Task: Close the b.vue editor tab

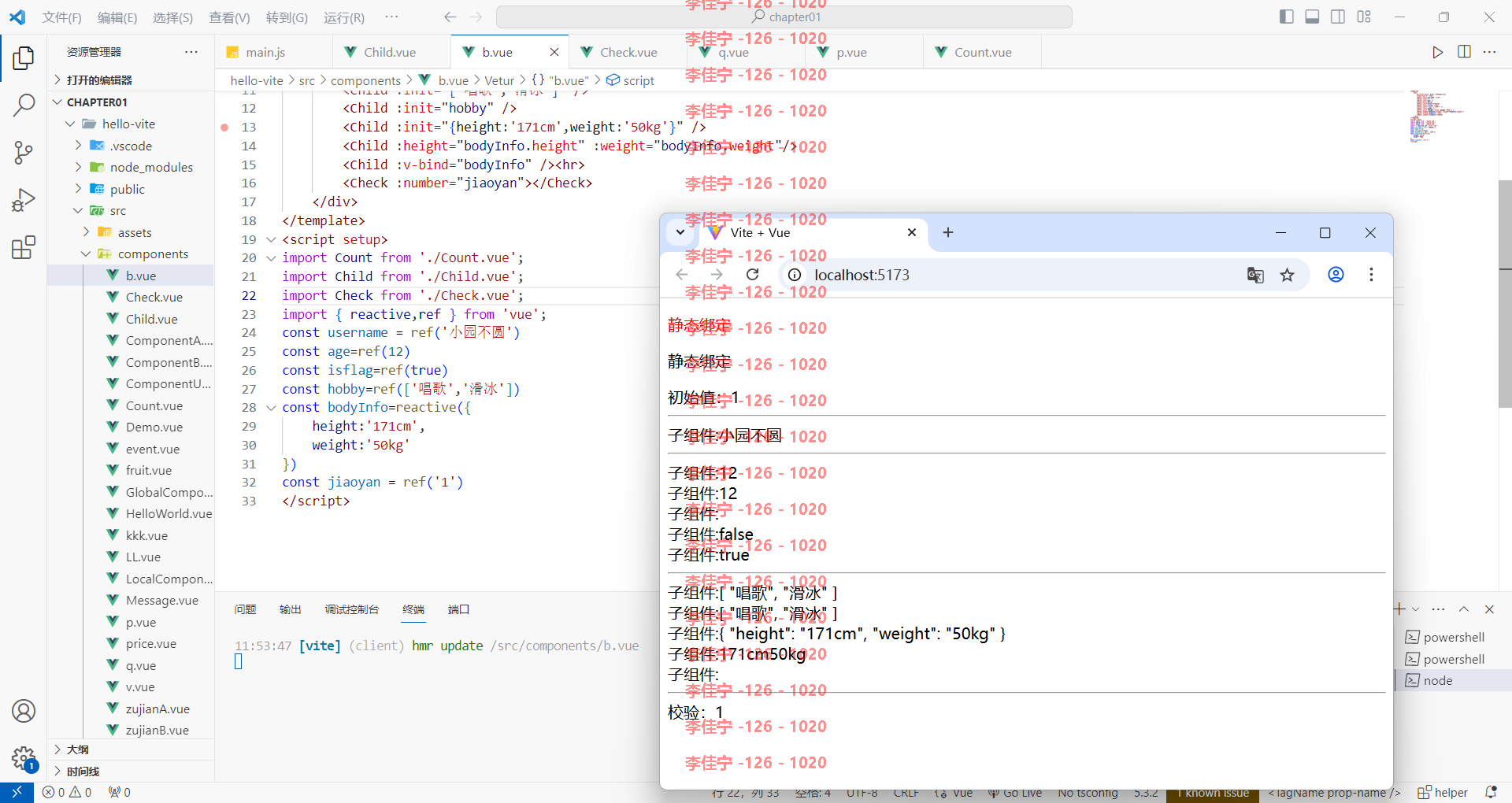Action: tap(554, 52)
